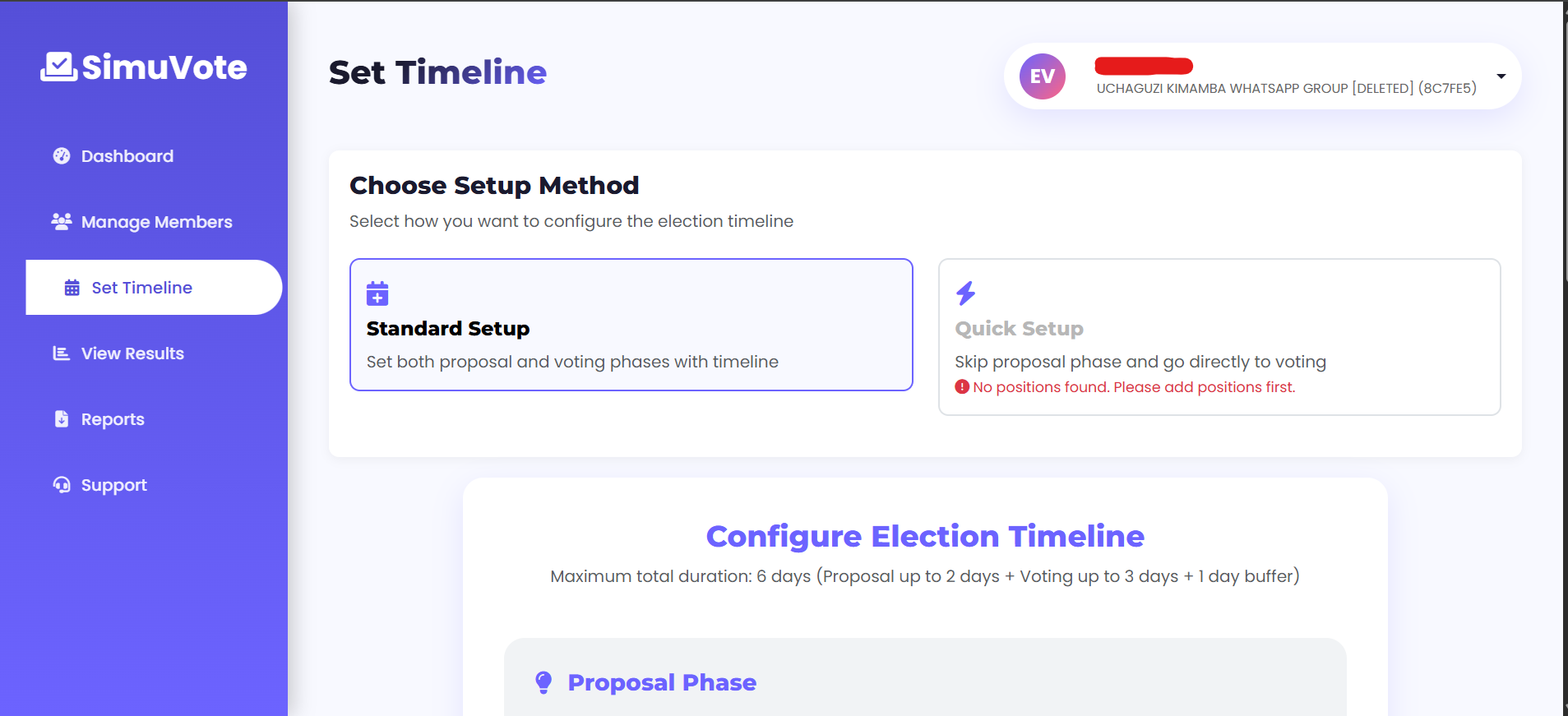Viewport: 1568px width, 716px height.
Task: Open the Support page
Action: tap(113, 484)
